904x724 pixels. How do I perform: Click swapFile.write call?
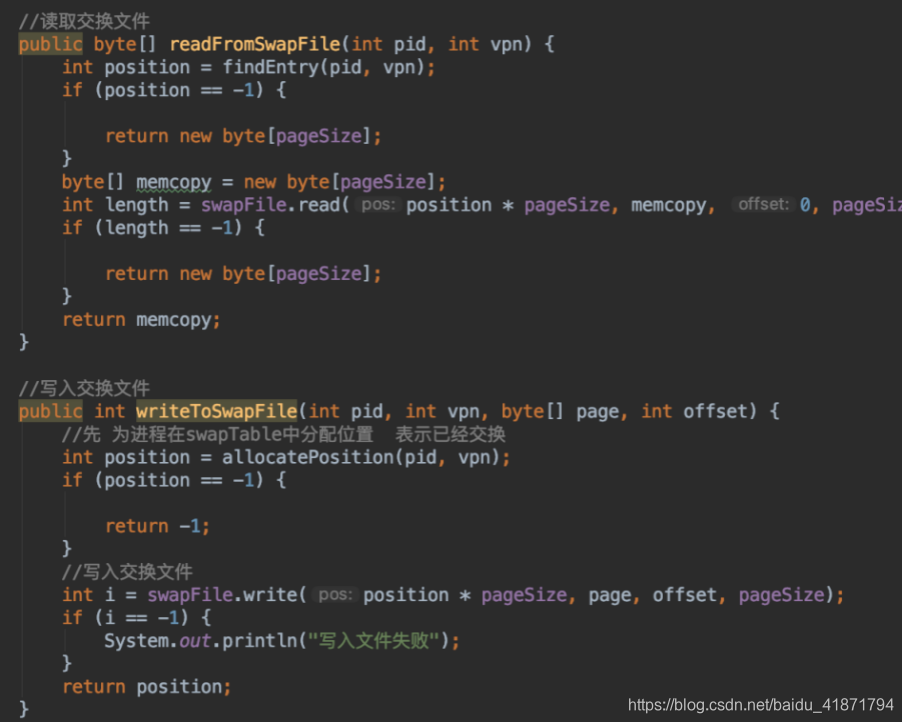click(227, 595)
